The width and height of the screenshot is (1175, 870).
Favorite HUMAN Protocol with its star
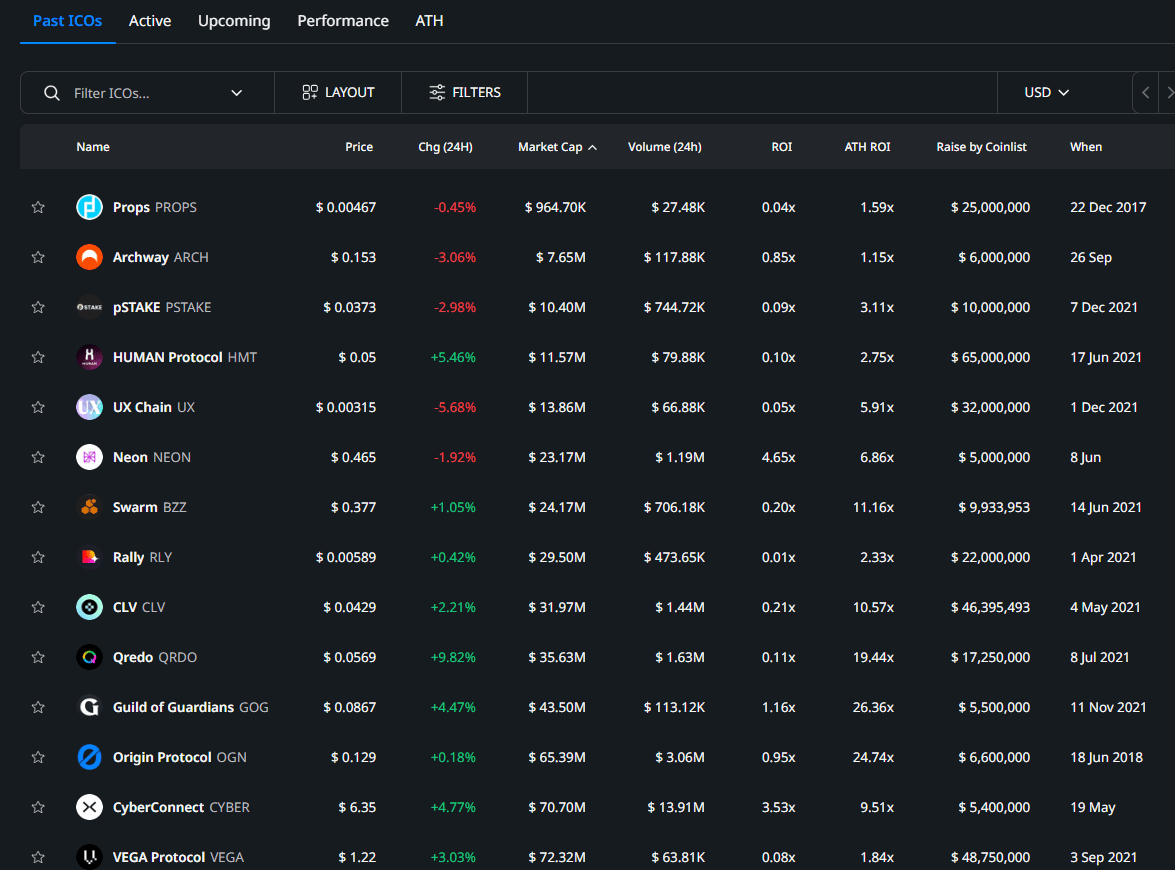pos(38,357)
